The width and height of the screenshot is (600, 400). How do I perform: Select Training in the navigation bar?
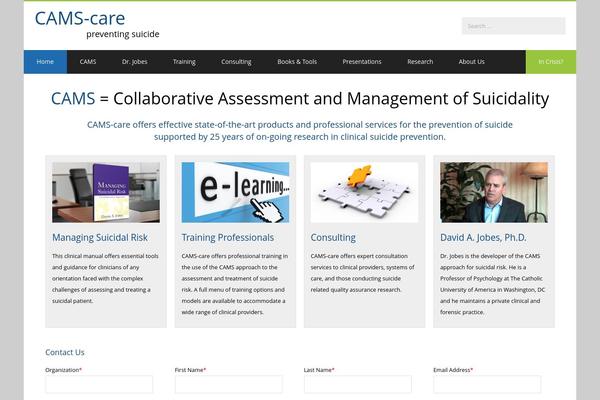pos(184,62)
